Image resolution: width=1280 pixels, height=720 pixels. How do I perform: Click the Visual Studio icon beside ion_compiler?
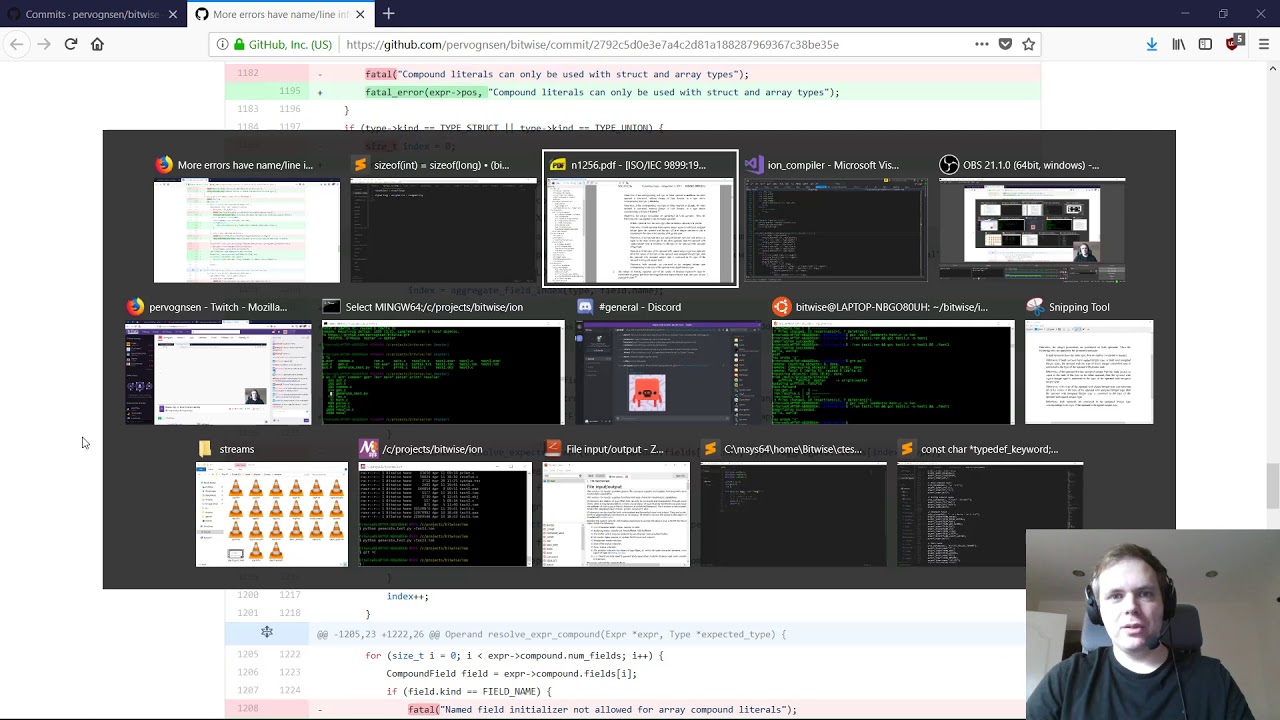(x=753, y=165)
